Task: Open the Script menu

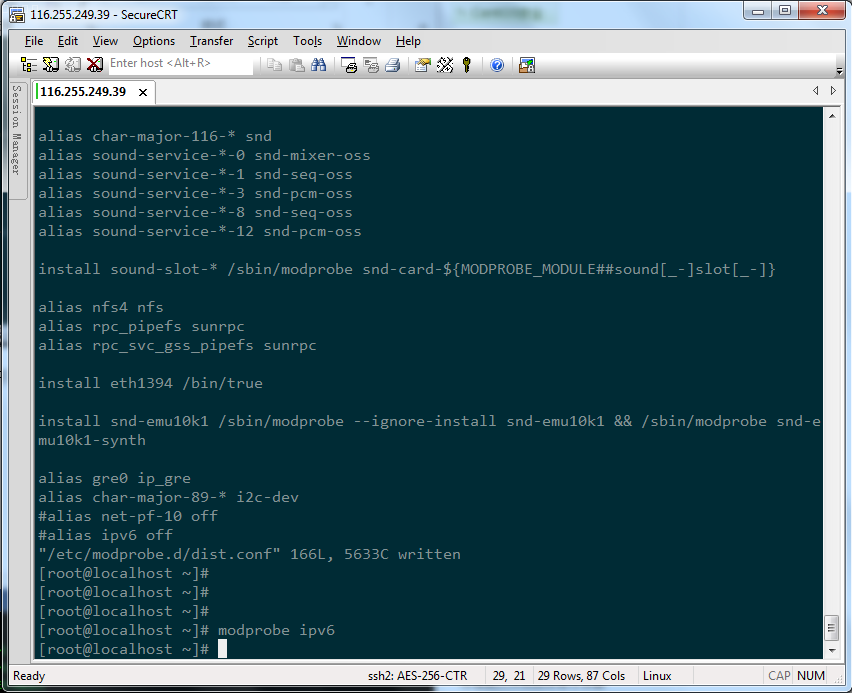Action: (263, 41)
